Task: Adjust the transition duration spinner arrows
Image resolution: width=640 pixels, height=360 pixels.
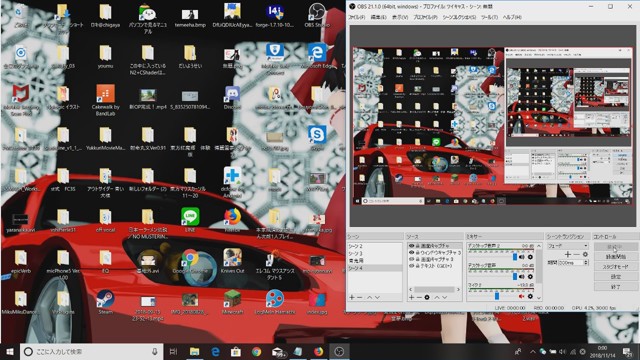Action: coord(586,263)
